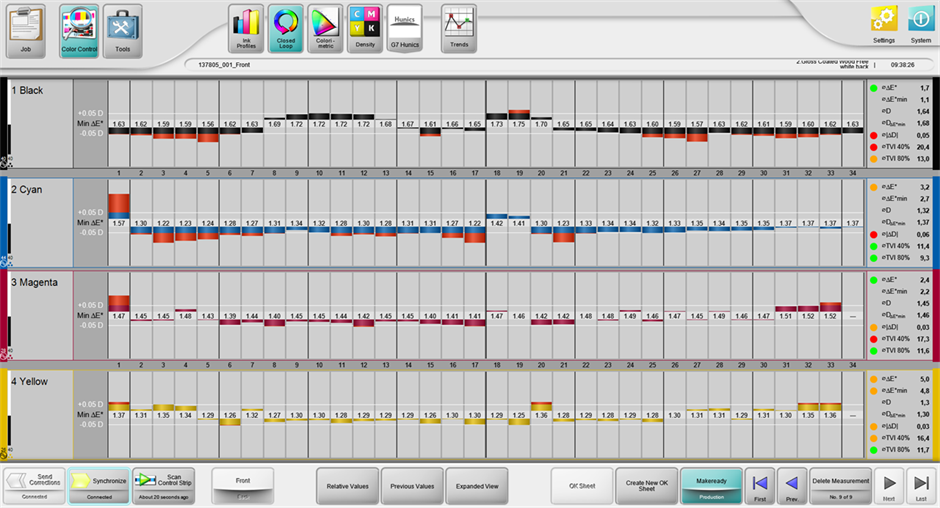Open the Job section
The width and height of the screenshot is (940, 508).
point(27,29)
